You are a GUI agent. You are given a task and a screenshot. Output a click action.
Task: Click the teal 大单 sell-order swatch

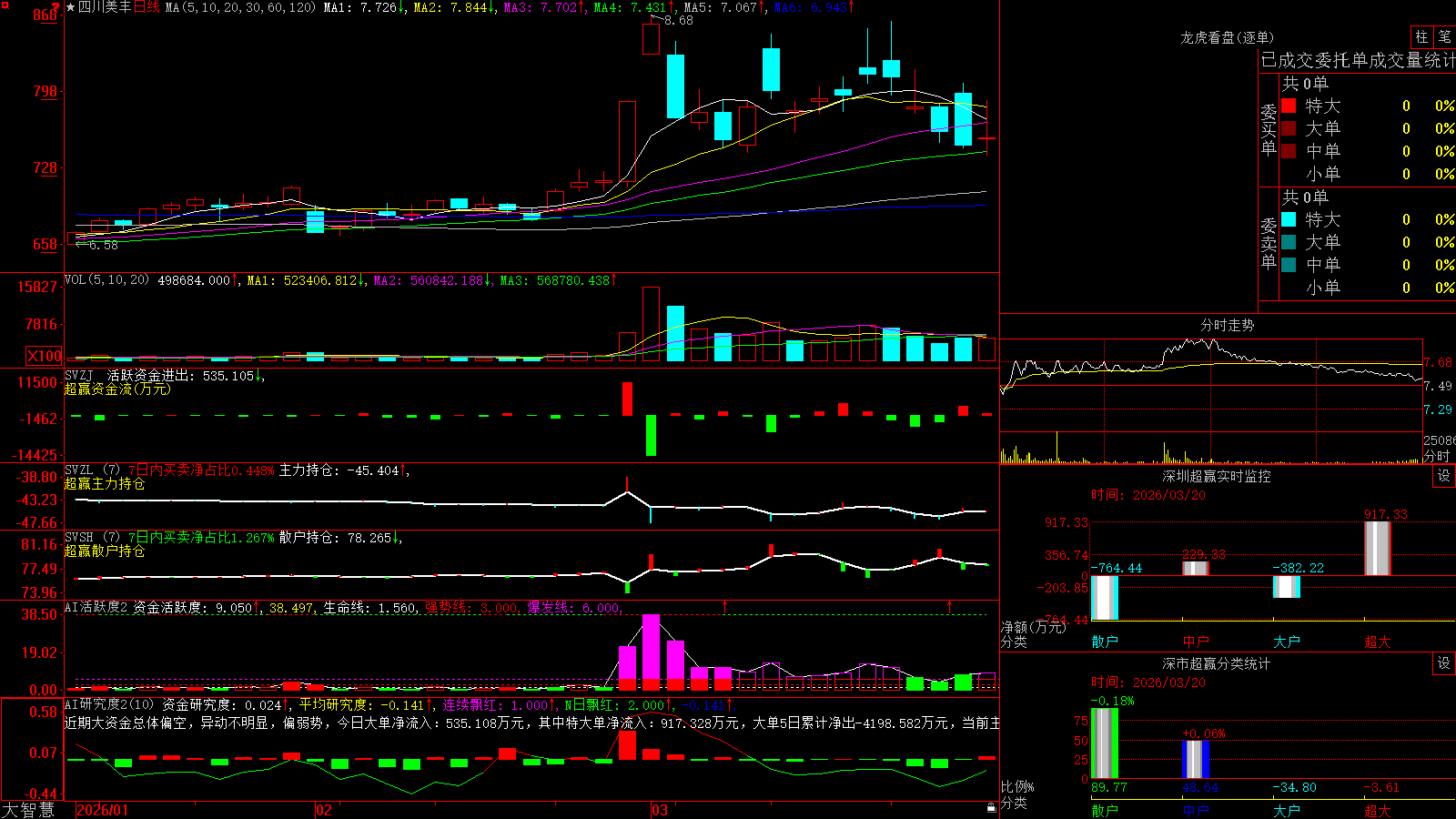(1289, 242)
